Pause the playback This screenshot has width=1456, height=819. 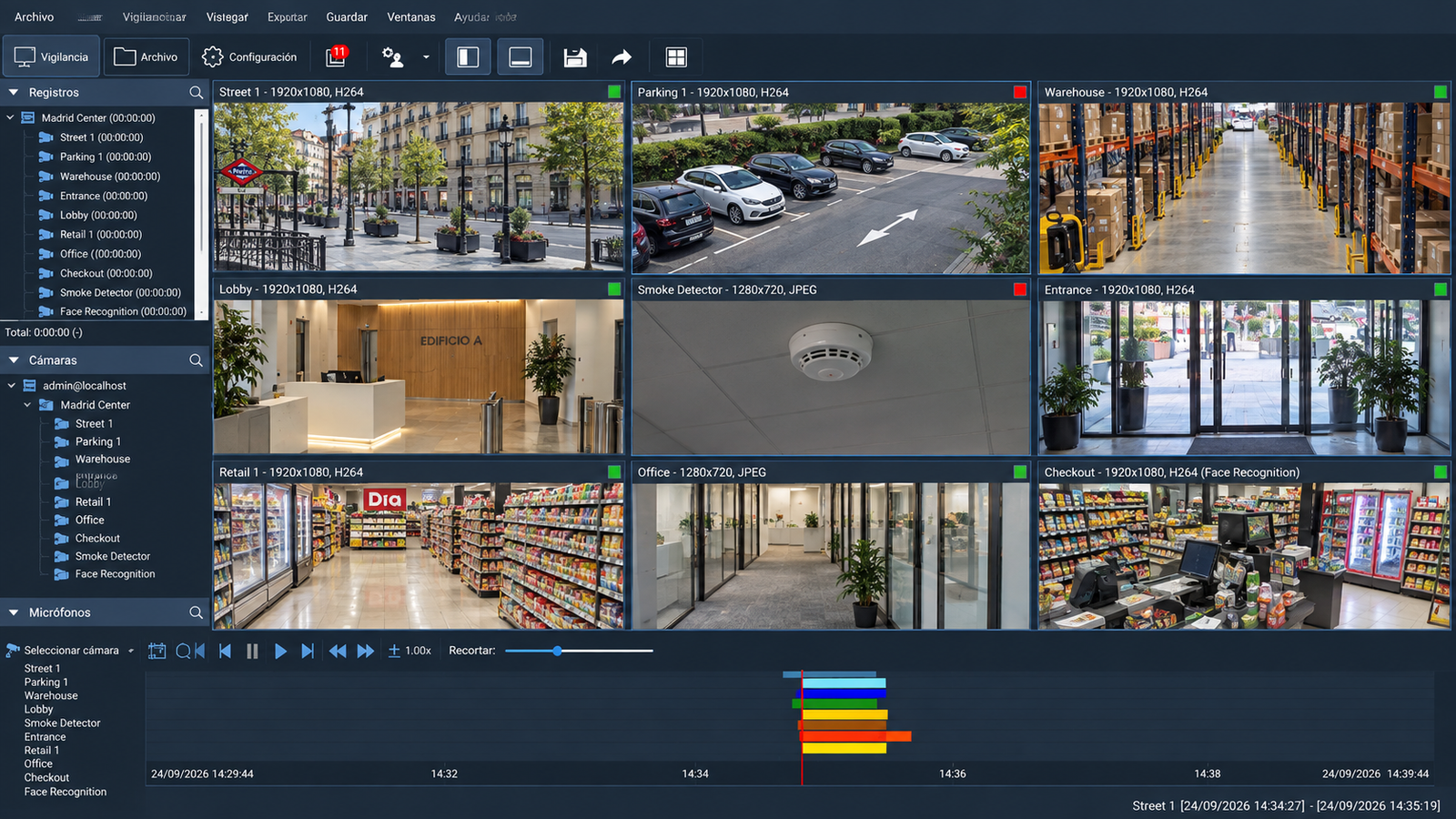[x=252, y=651]
